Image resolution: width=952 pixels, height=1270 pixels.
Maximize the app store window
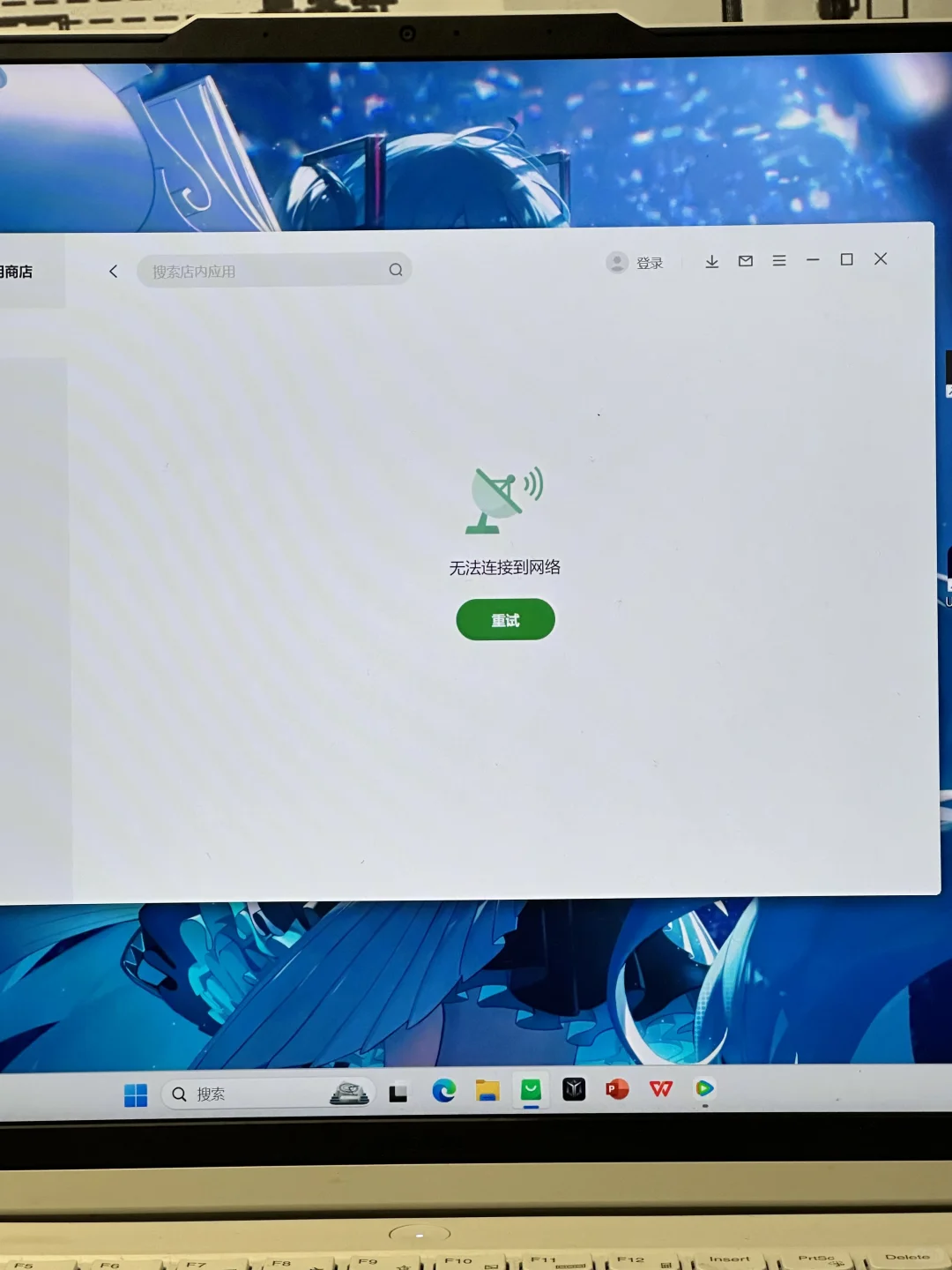[x=846, y=259]
